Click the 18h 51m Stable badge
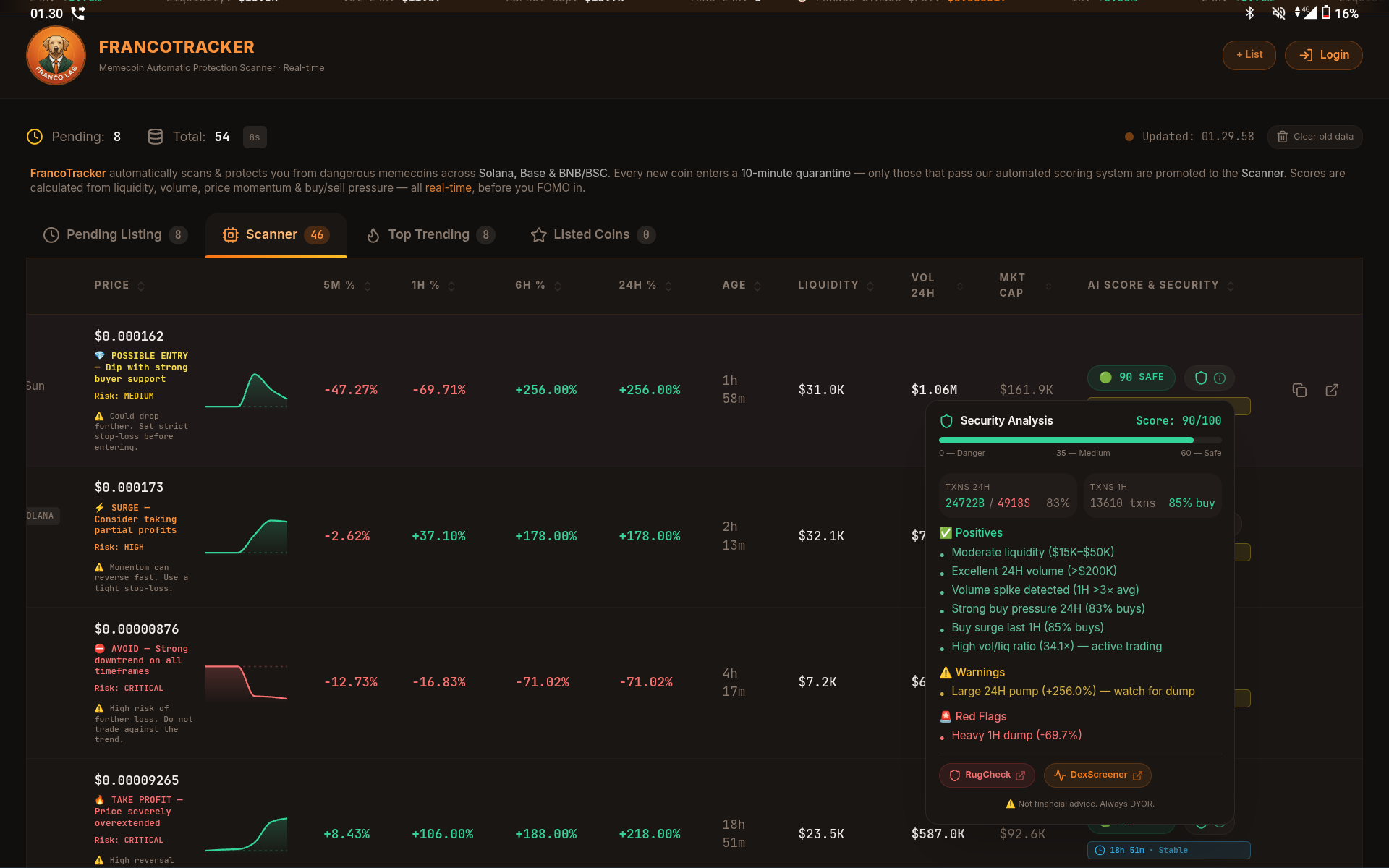Image resolution: width=1389 pixels, height=868 pixels. [1168, 850]
